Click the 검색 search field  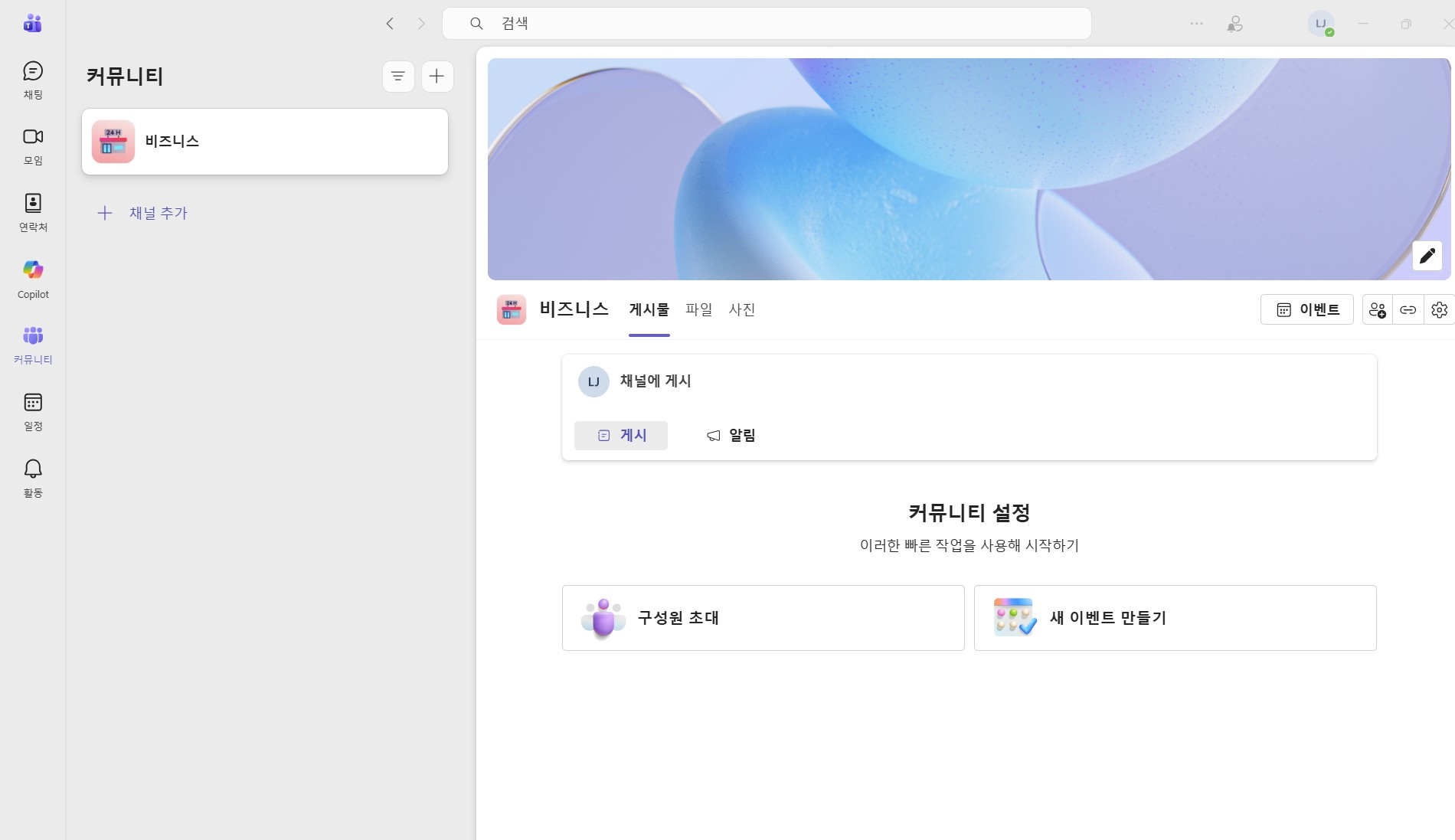click(x=767, y=24)
